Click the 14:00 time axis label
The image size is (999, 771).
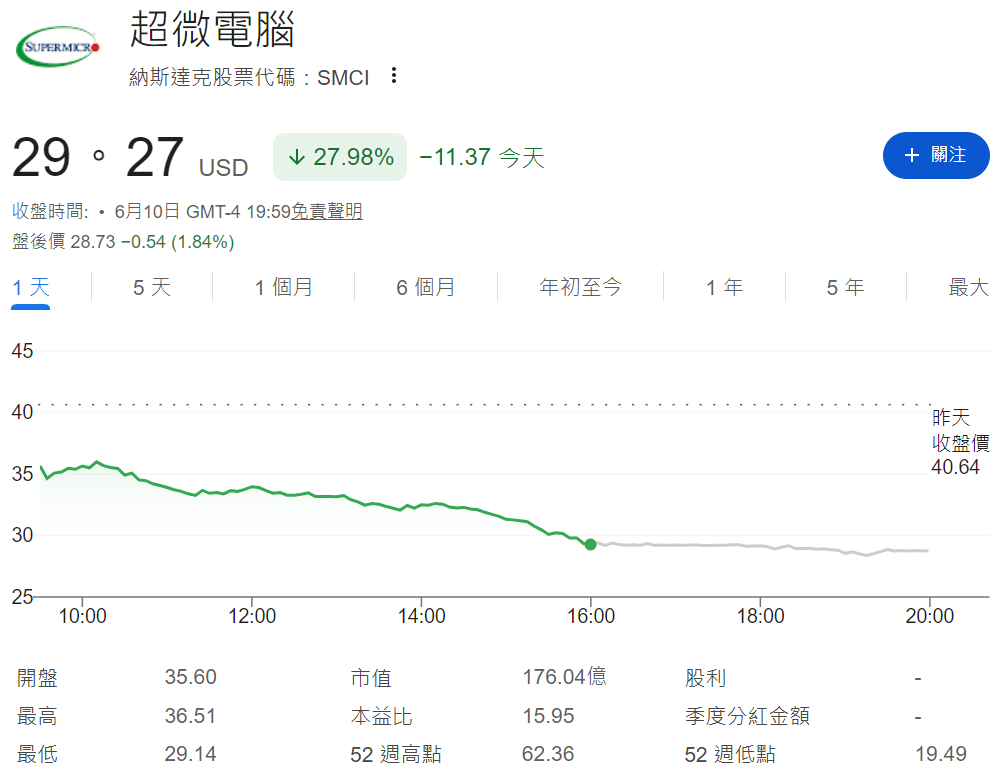click(x=422, y=616)
